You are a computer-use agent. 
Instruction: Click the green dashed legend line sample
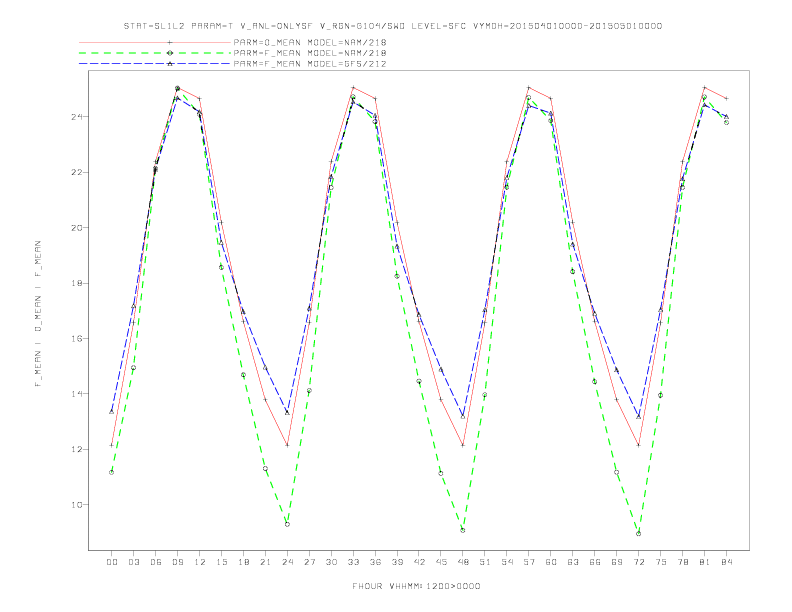click(x=155, y=53)
